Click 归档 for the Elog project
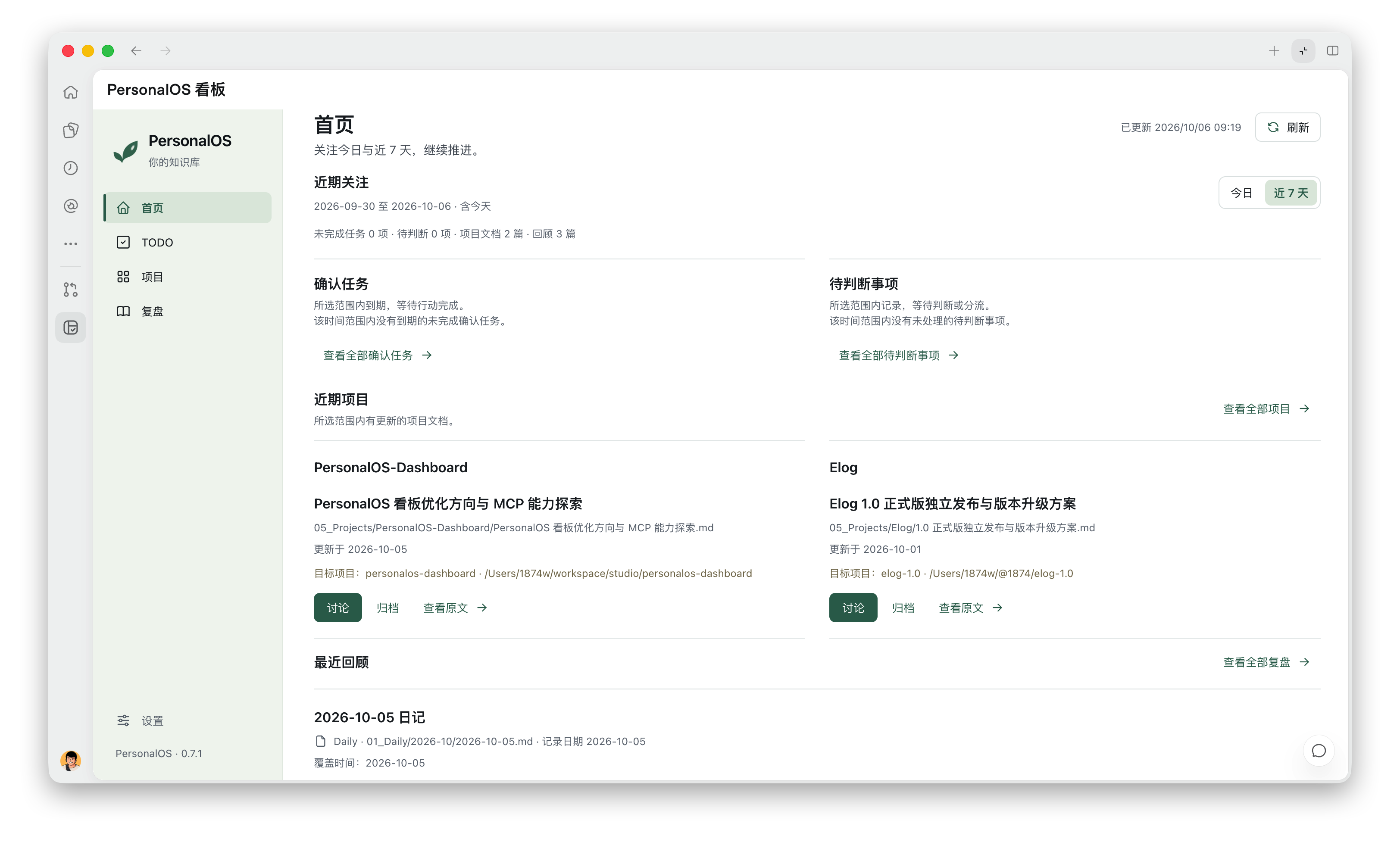 (903, 608)
